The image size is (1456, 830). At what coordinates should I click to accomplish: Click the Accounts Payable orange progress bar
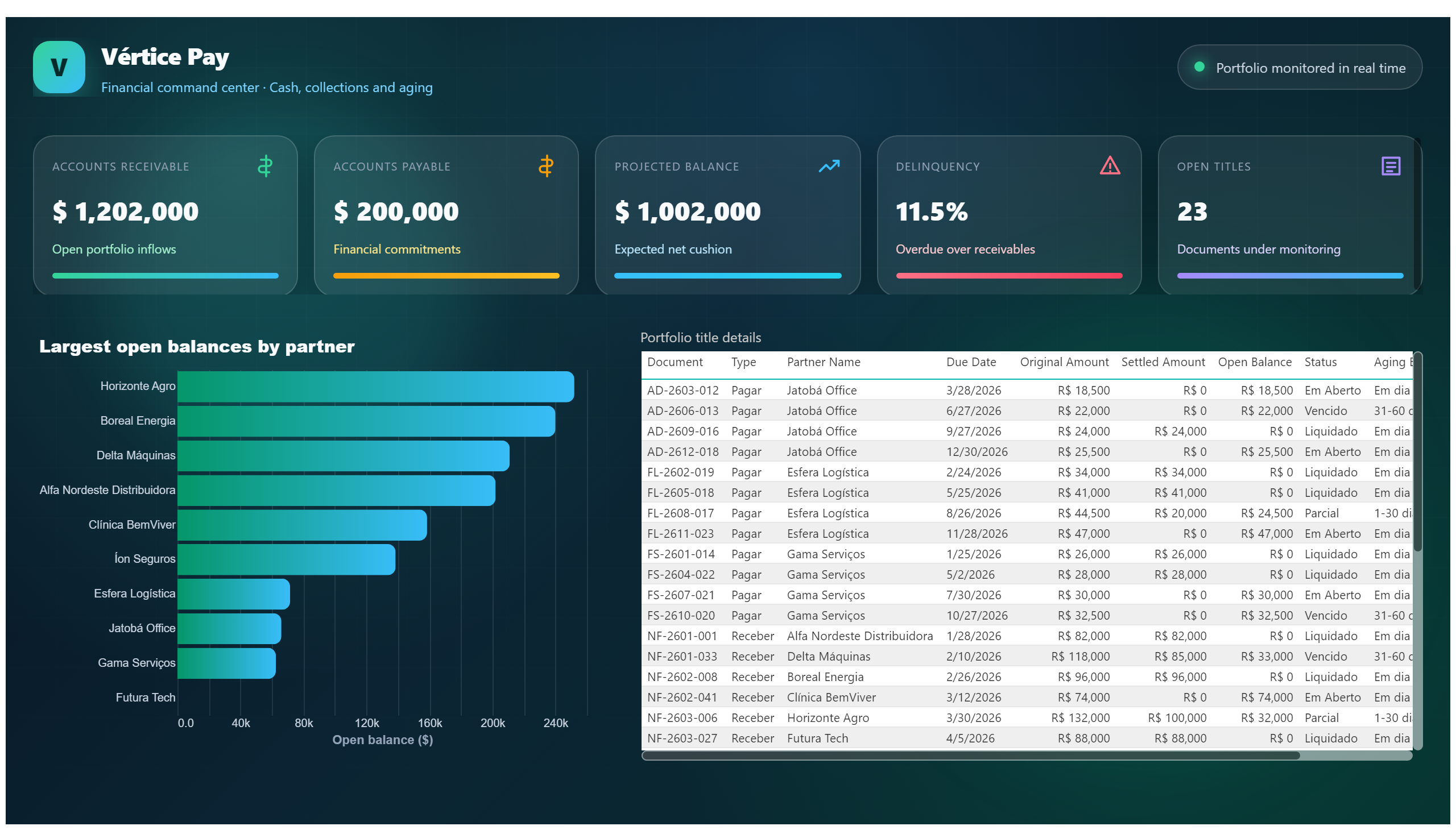tap(446, 276)
